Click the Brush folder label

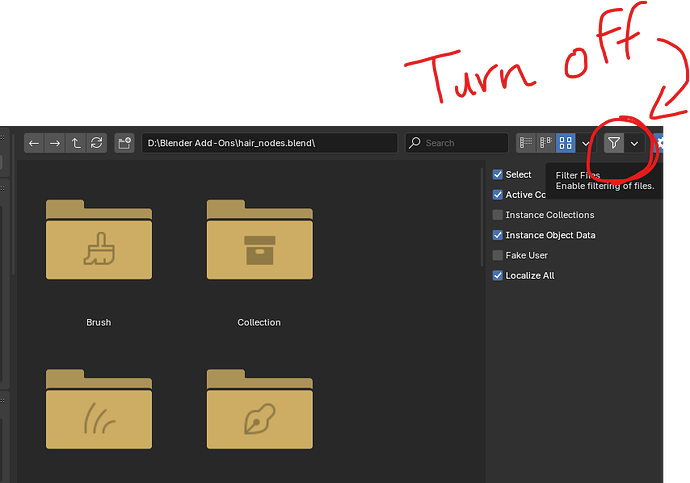99,322
